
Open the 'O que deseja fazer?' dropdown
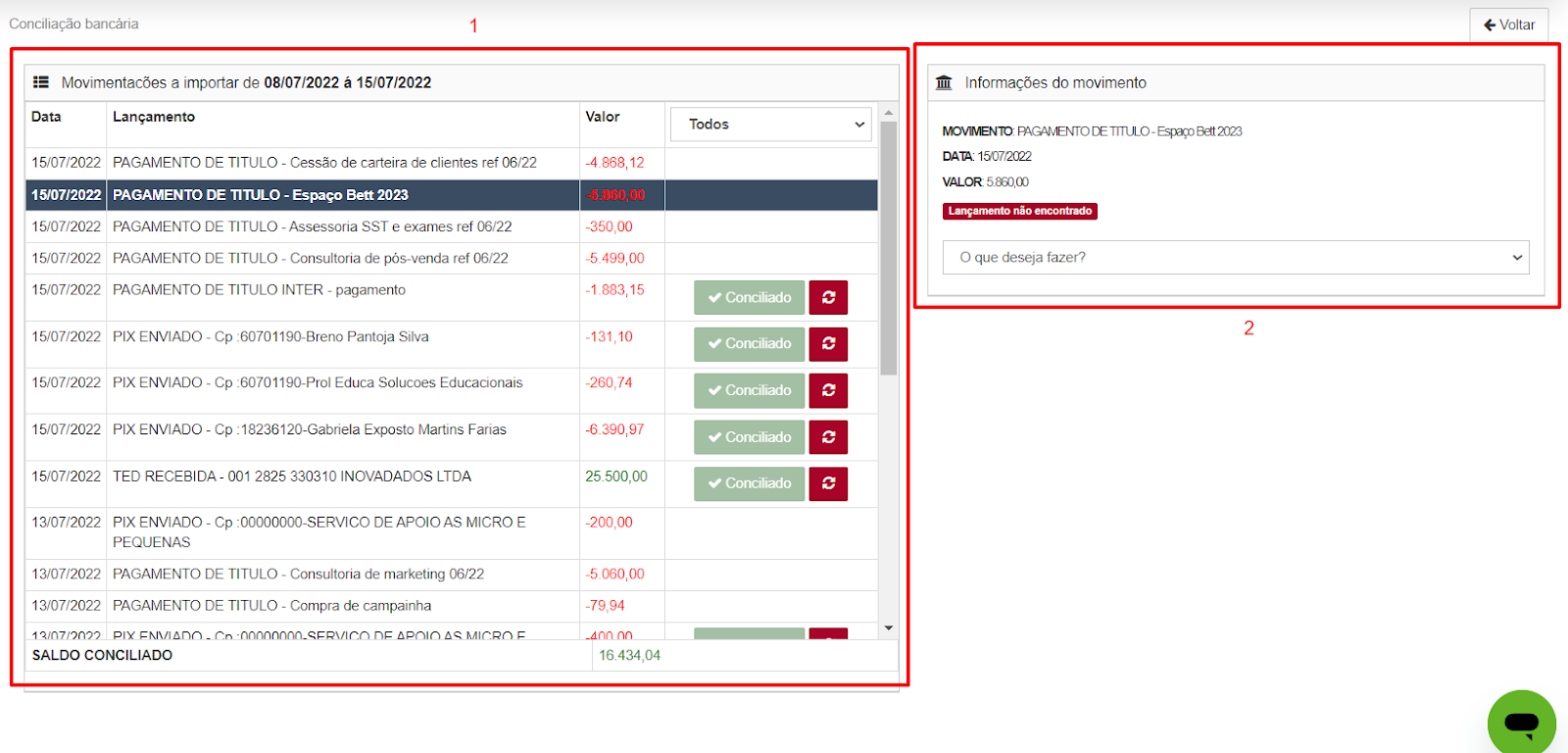[1236, 257]
